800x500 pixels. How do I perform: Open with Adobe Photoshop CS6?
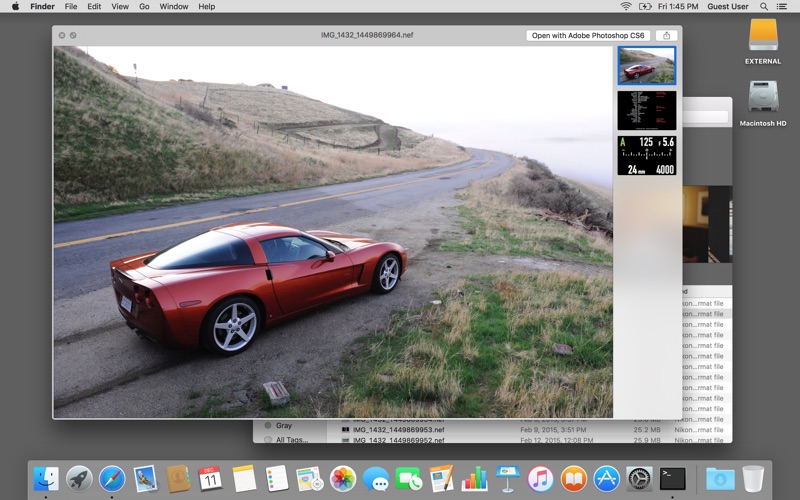click(x=588, y=35)
